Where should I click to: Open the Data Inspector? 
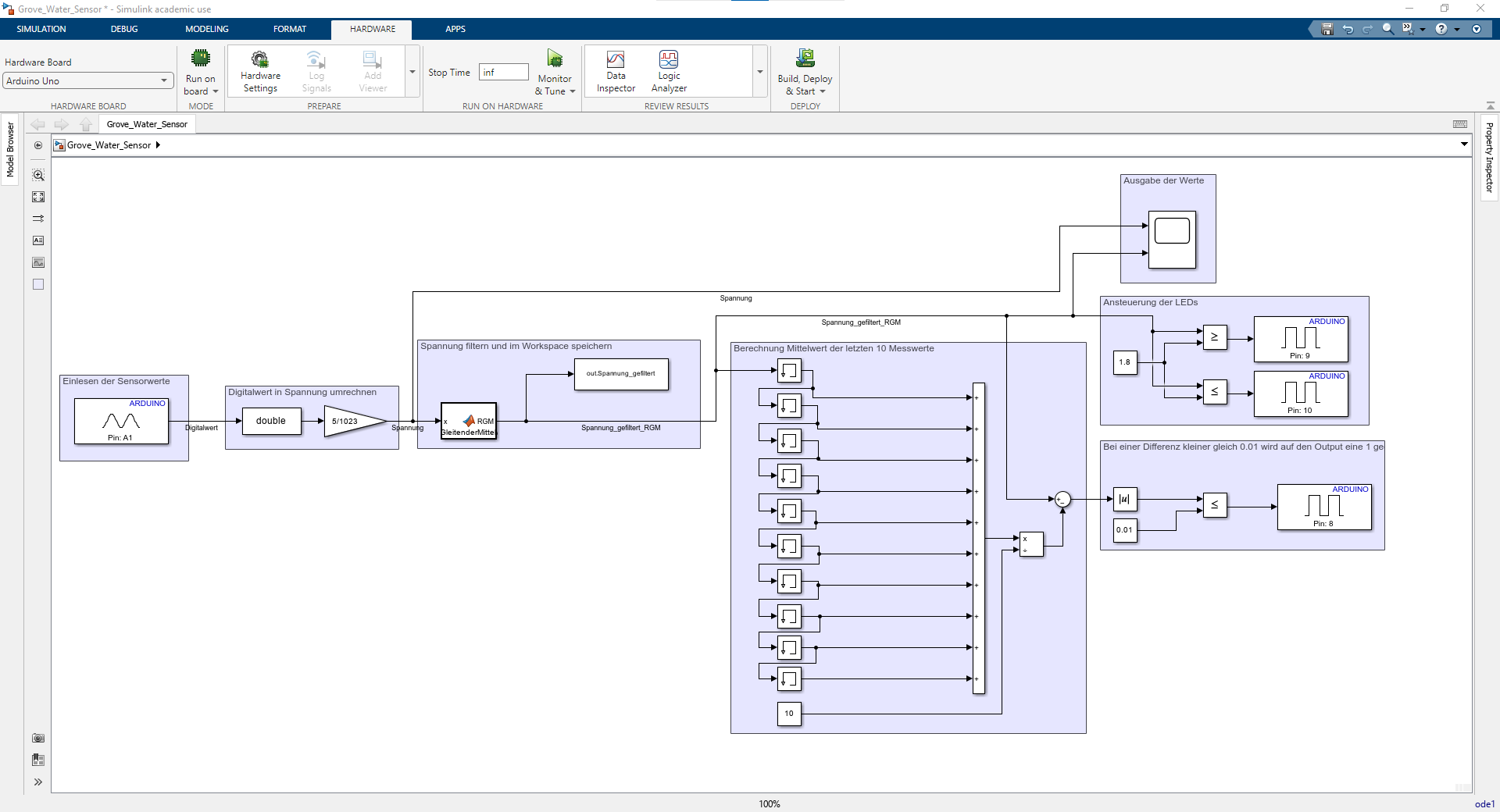point(616,59)
